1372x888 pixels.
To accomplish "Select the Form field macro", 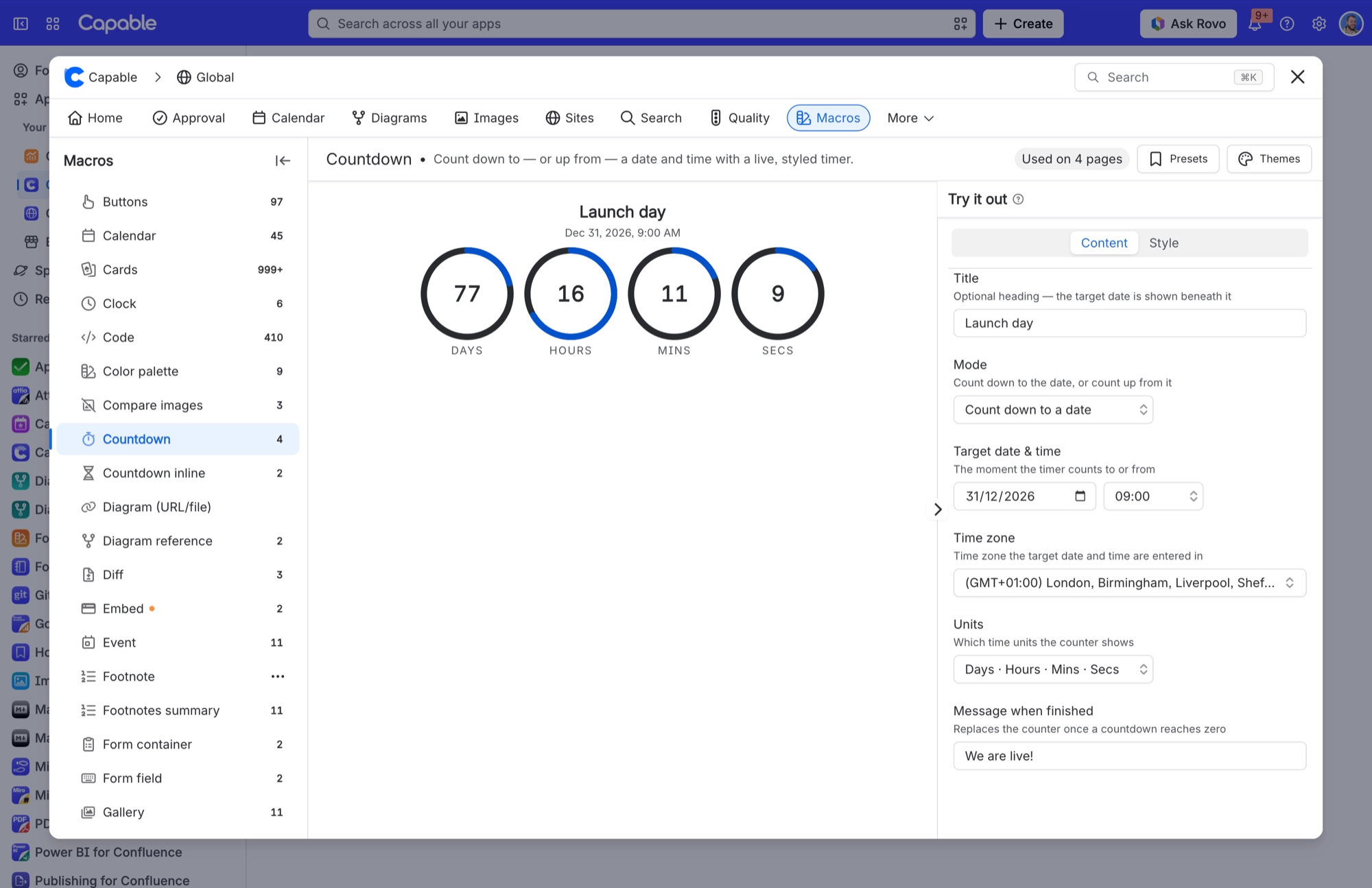I will point(178,779).
